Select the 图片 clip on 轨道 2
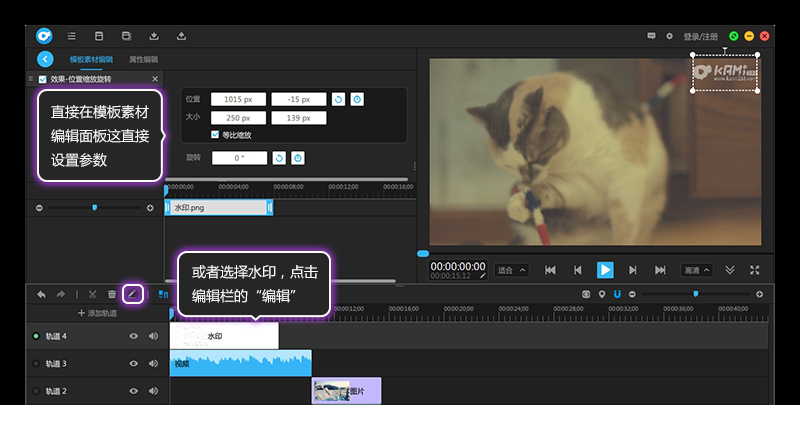Screen dimensions: 800x421 [346, 391]
